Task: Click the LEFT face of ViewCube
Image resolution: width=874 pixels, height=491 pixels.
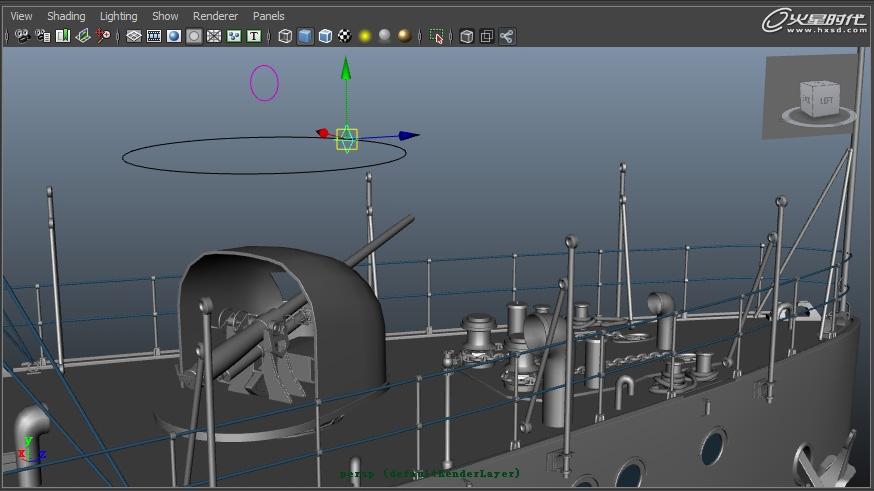Action: coord(826,100)
